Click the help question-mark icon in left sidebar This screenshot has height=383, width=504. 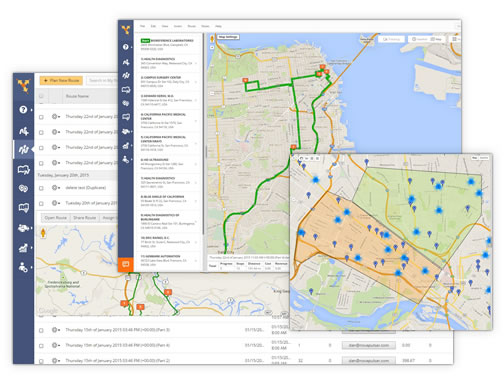tap(23, 109)
